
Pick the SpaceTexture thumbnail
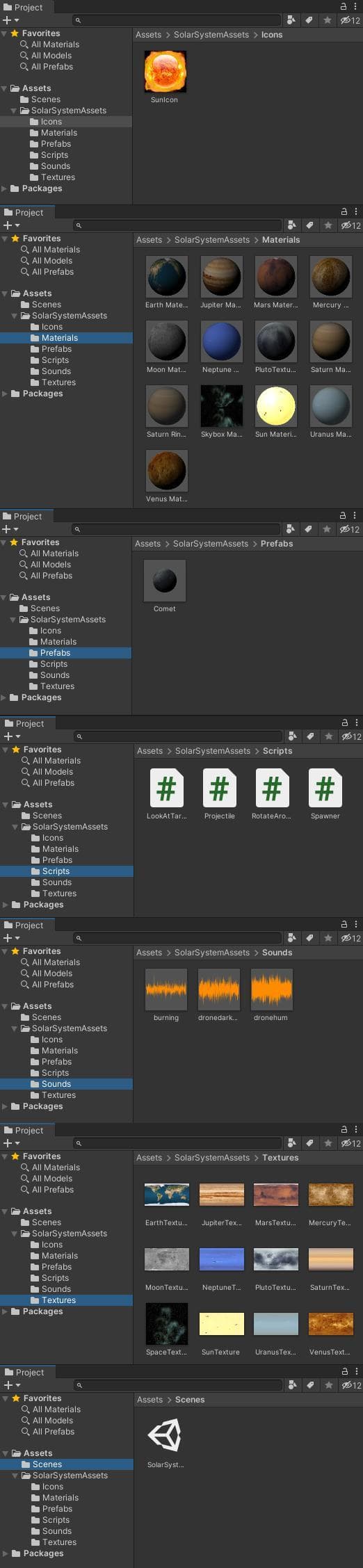point(166,1324)
